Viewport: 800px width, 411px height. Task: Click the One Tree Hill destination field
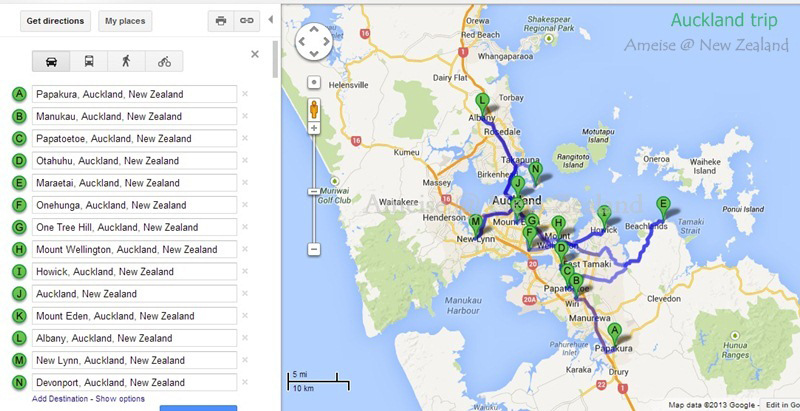[134, 227]
